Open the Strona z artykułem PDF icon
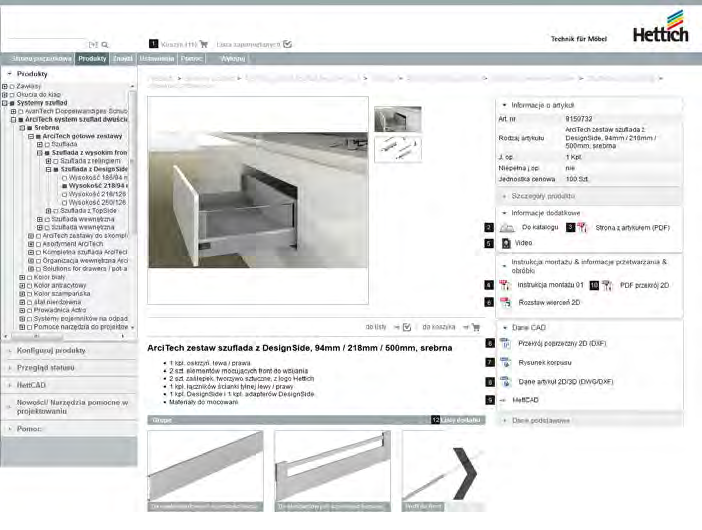Image resolution: width=702 pixels, height=530 pixels. pyautogui.click(x=582, y=227)
